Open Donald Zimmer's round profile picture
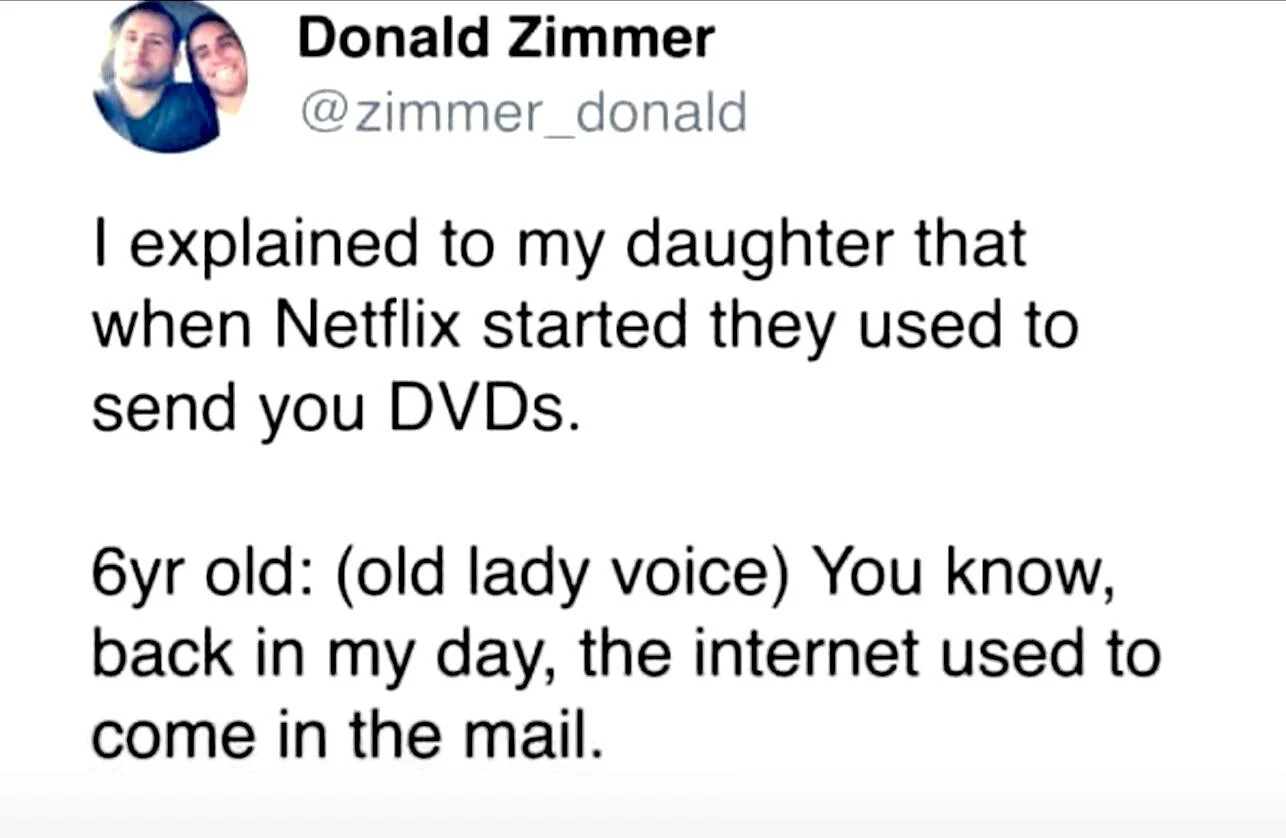This screenshot has height=838, width=1286. pyautogui.click(x=171, y=78)
